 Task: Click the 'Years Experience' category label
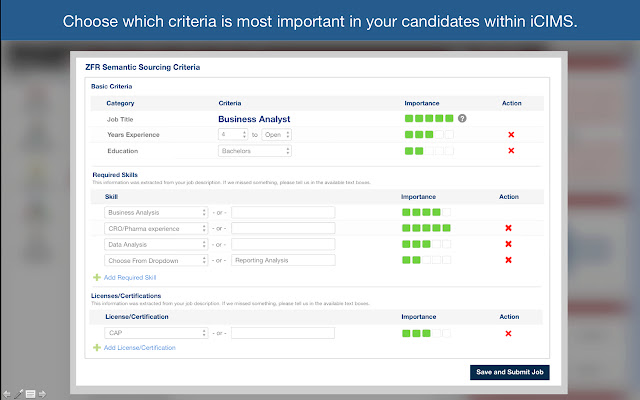click(133, 135)
